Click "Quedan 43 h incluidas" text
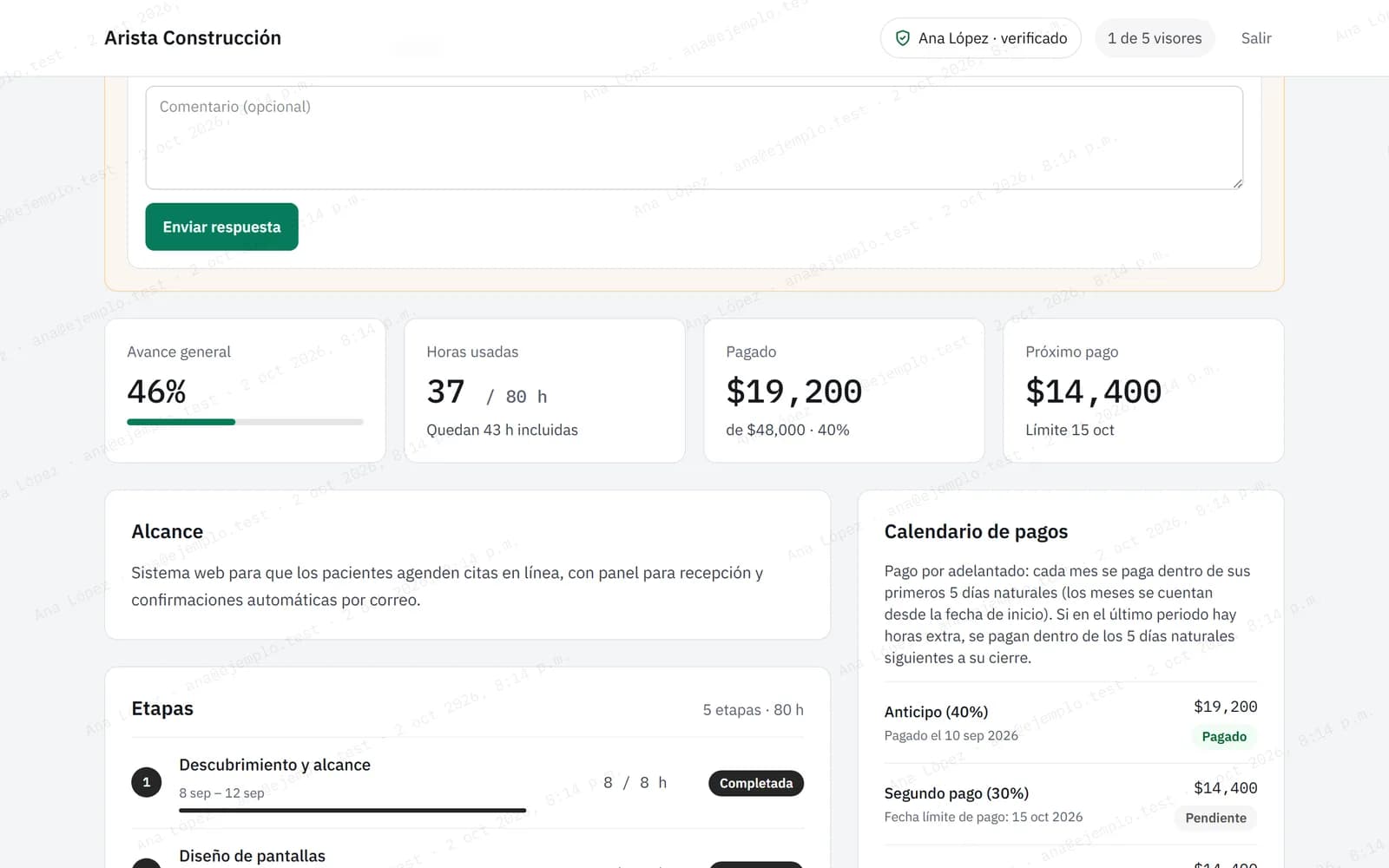Screen dimensions: 1389x868 coord(502,430)
